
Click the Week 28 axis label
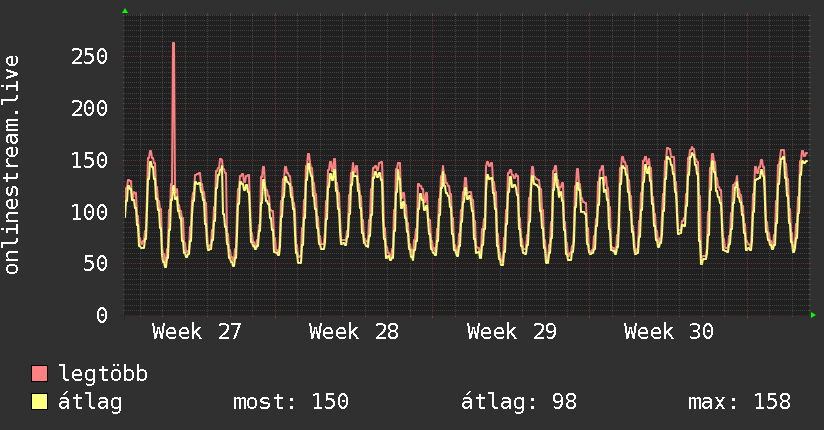pyautogui.click(x=354, y=332)
